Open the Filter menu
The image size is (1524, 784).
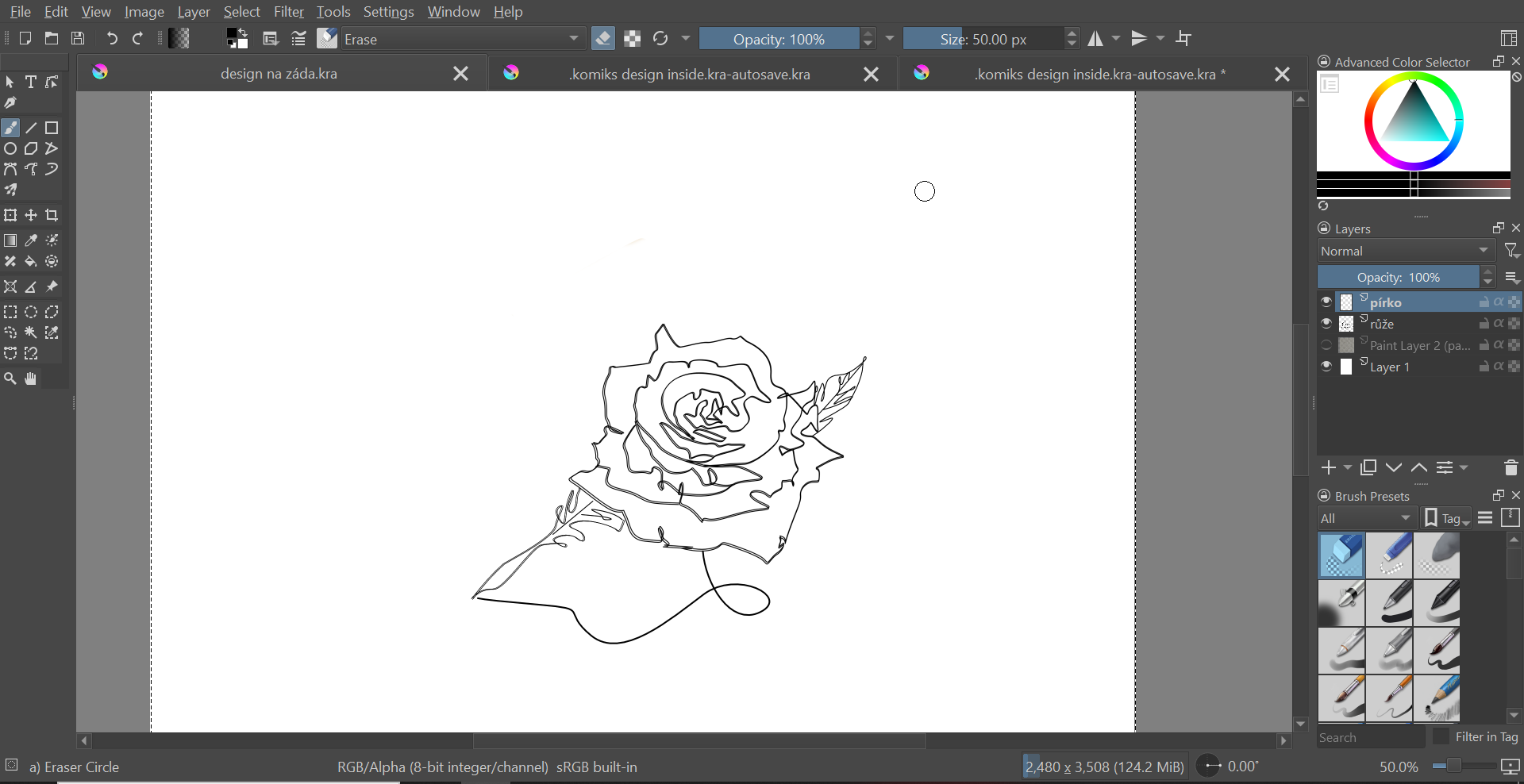(288, 12)
